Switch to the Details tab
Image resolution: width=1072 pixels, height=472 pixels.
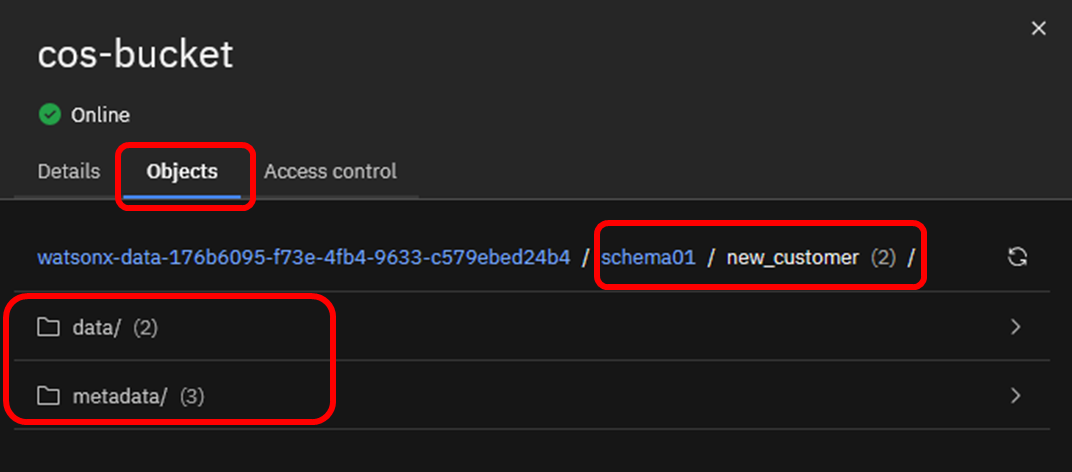coord(69,171)
